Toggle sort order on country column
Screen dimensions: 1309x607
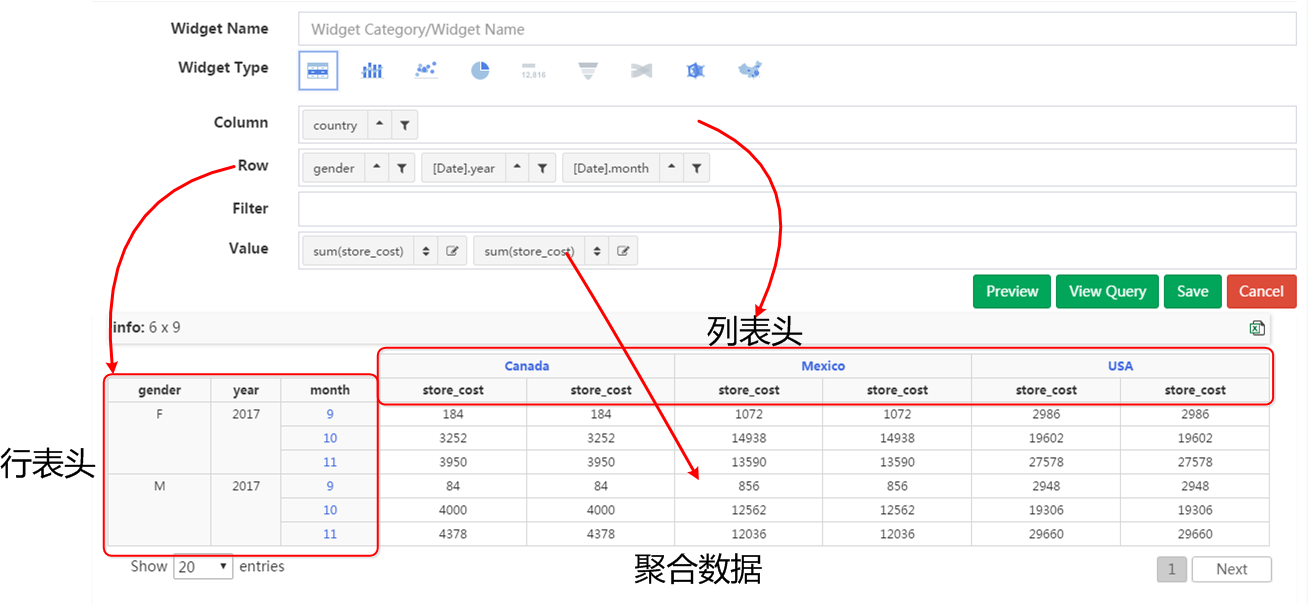point(380,125)
